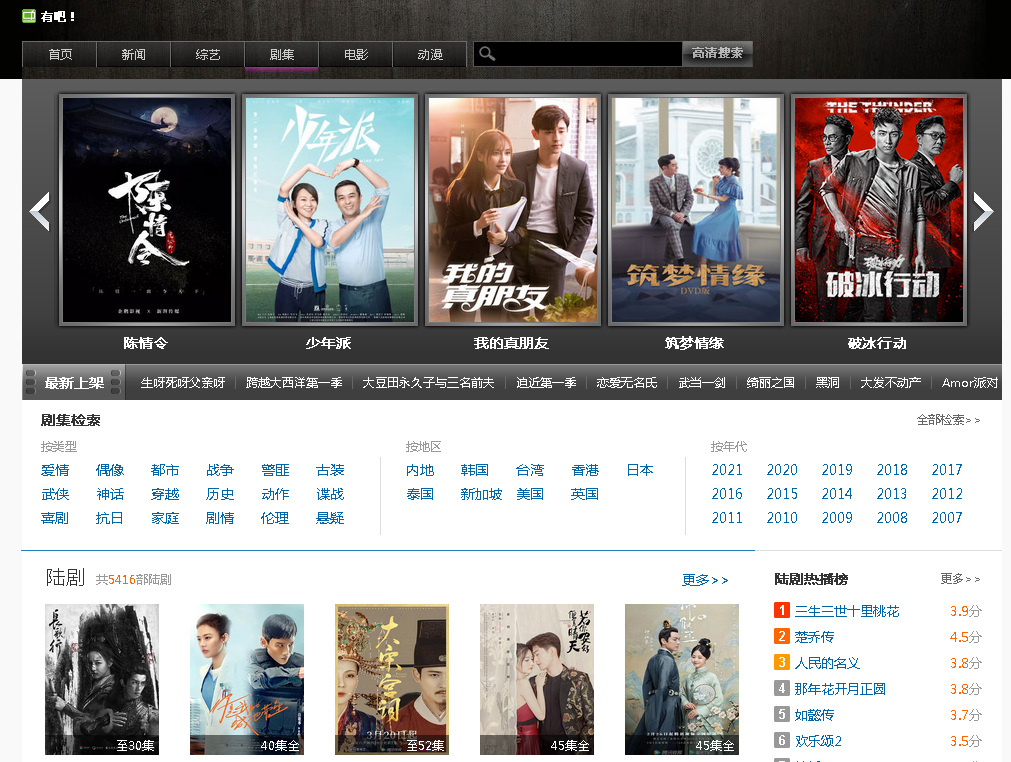Filter by region 韩国
This screenshot has width=1011, height=762.
pyautogui.click(x=475, y=470)
